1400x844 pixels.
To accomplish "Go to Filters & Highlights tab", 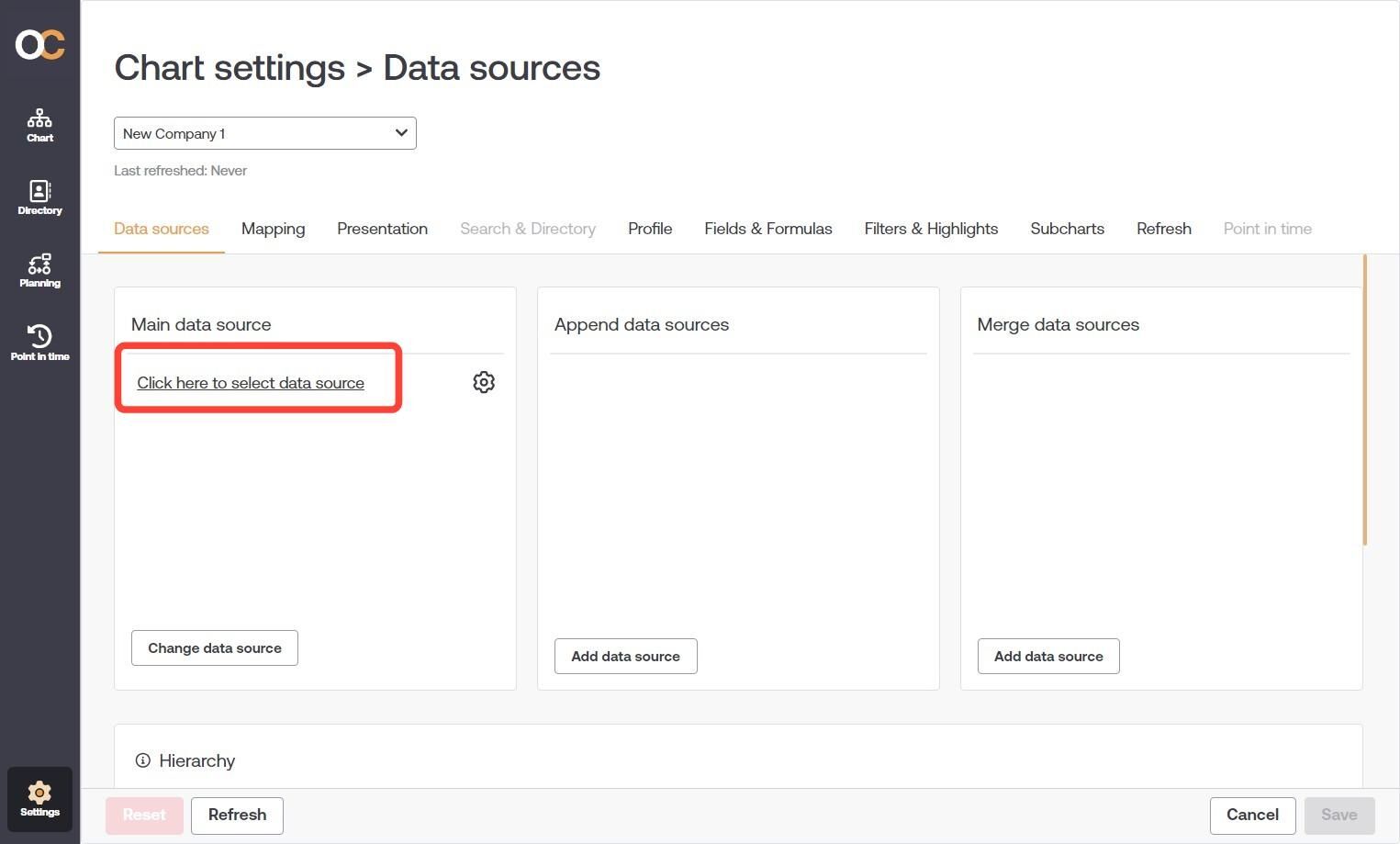I will point(931,229).
